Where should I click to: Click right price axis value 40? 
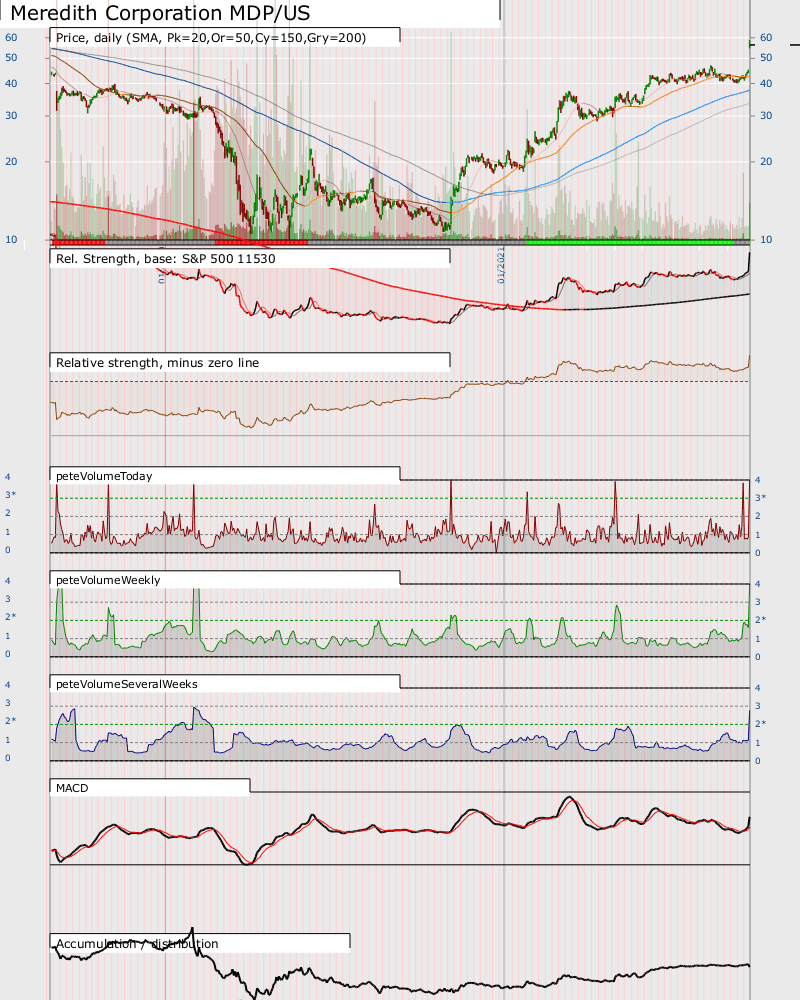coord(766,84)
